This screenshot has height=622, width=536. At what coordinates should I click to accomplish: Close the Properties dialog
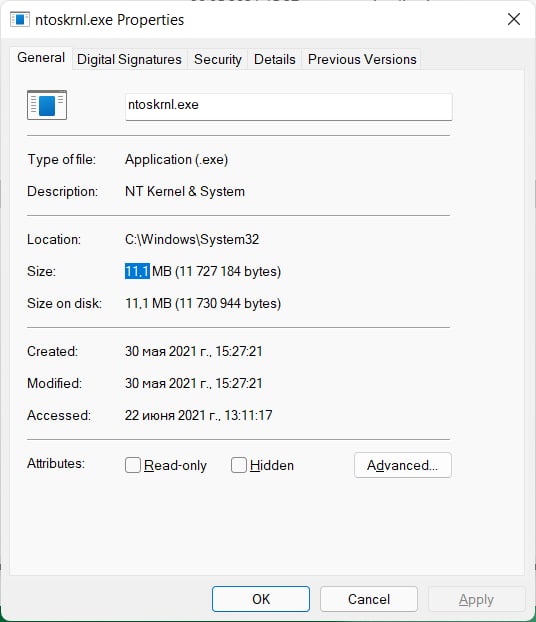tap(514, 19)
